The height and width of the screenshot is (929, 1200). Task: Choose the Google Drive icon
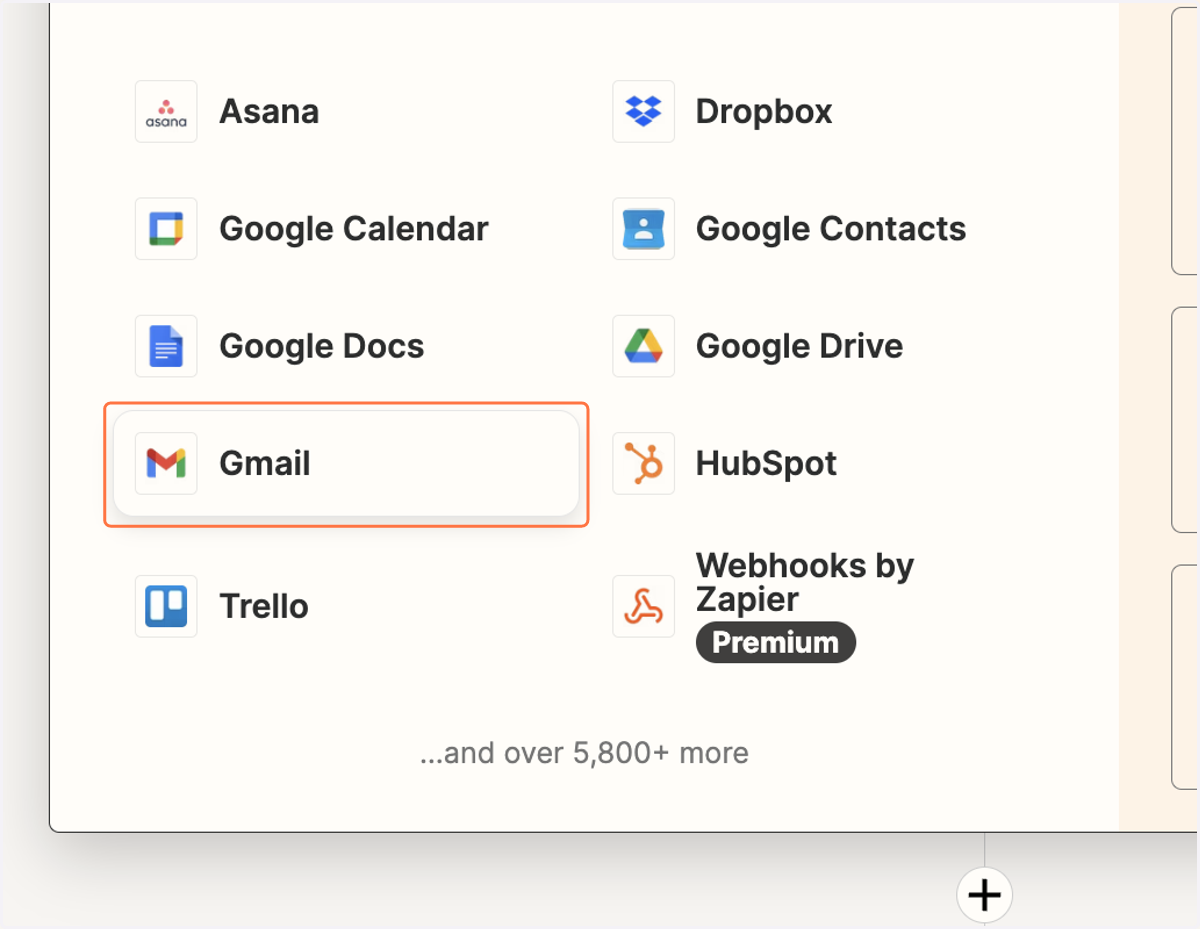[643, 346]
